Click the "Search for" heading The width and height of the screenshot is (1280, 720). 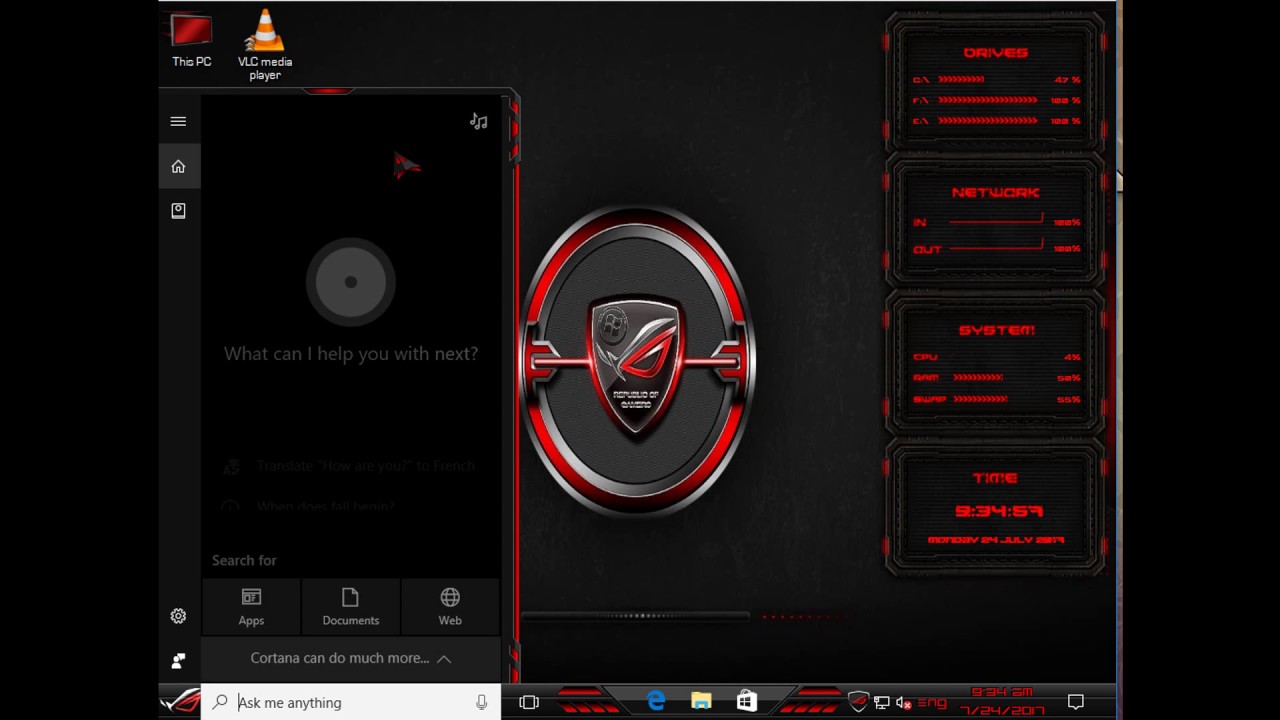244,560
